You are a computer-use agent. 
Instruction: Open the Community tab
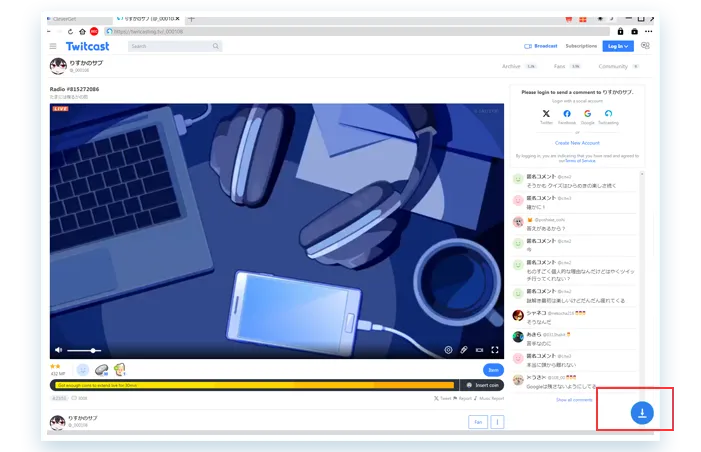pos(618,66)
